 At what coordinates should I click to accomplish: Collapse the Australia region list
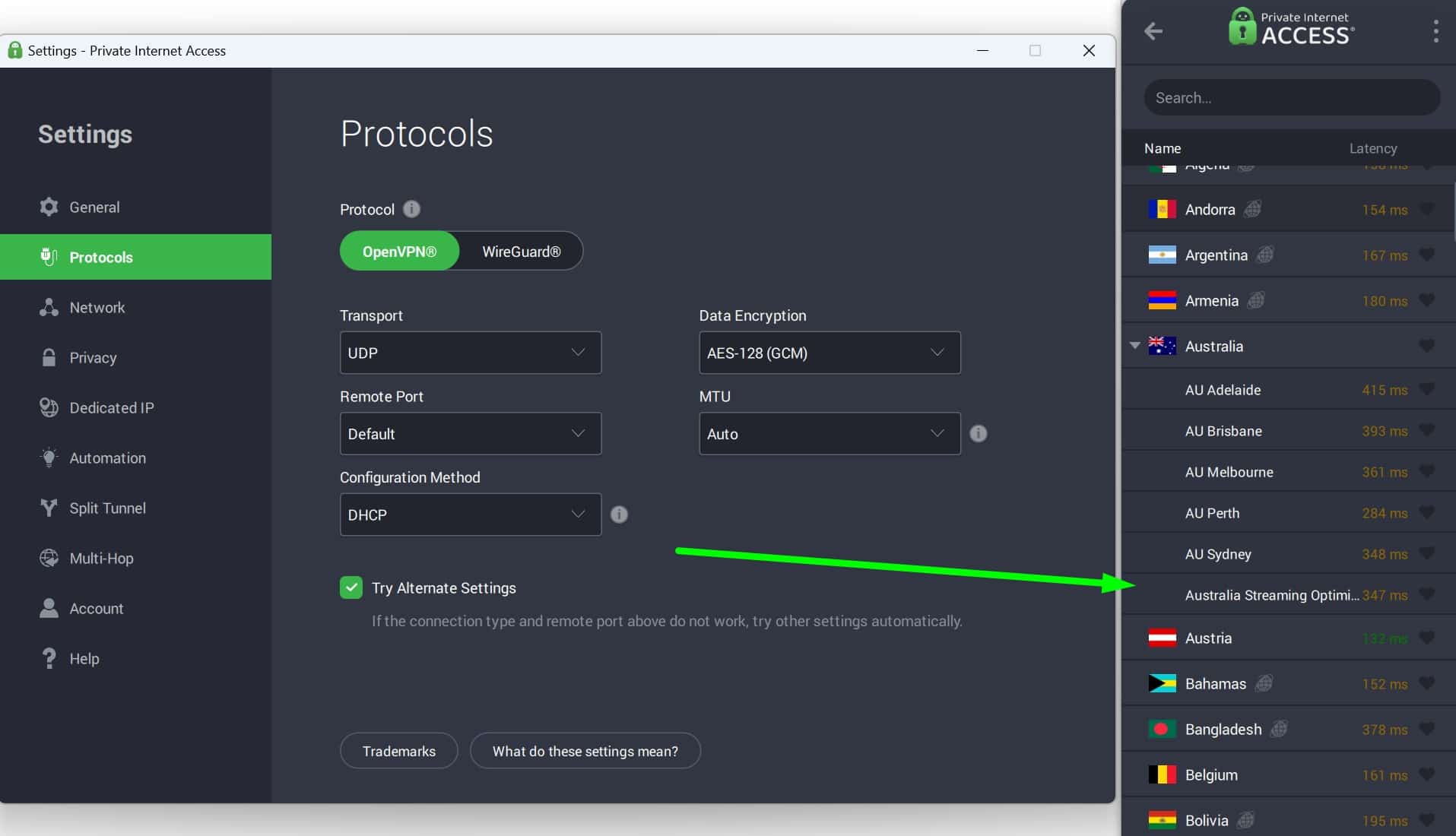coord(1135,346)
